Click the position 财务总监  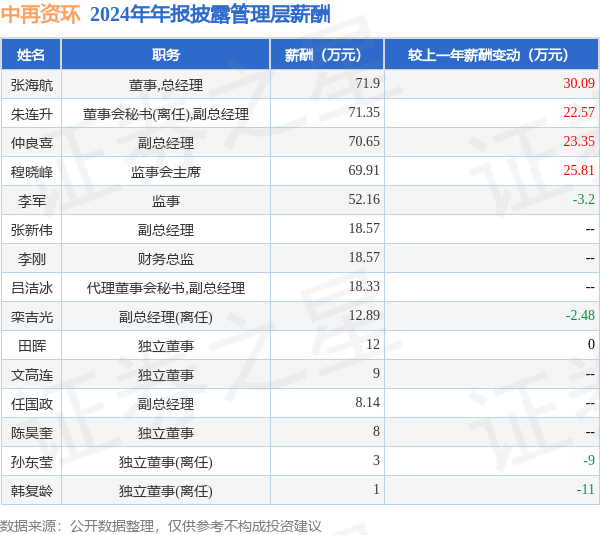point(166,259)
